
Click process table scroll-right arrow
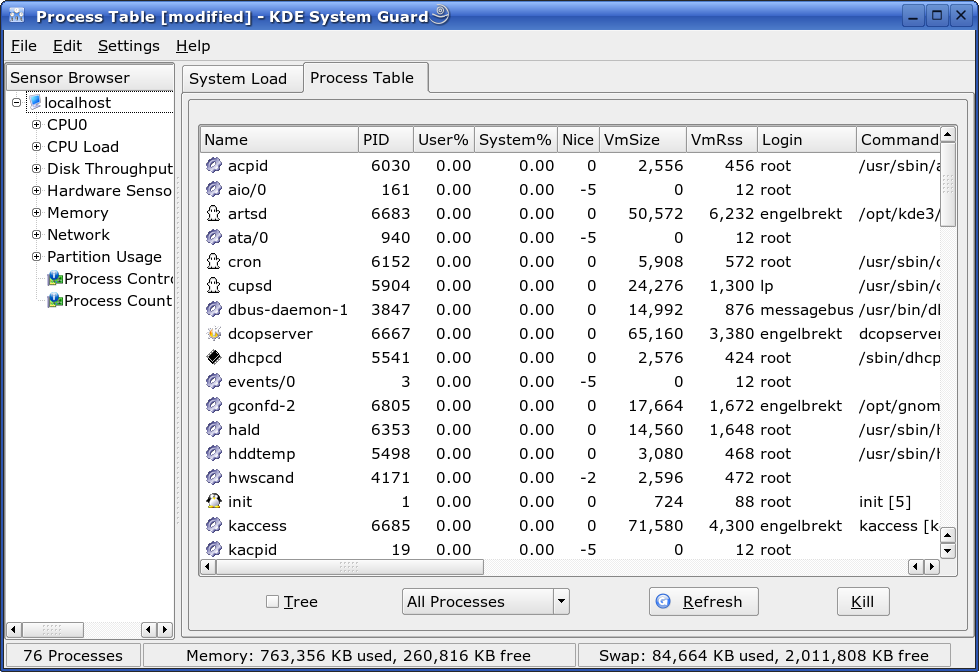932,567
